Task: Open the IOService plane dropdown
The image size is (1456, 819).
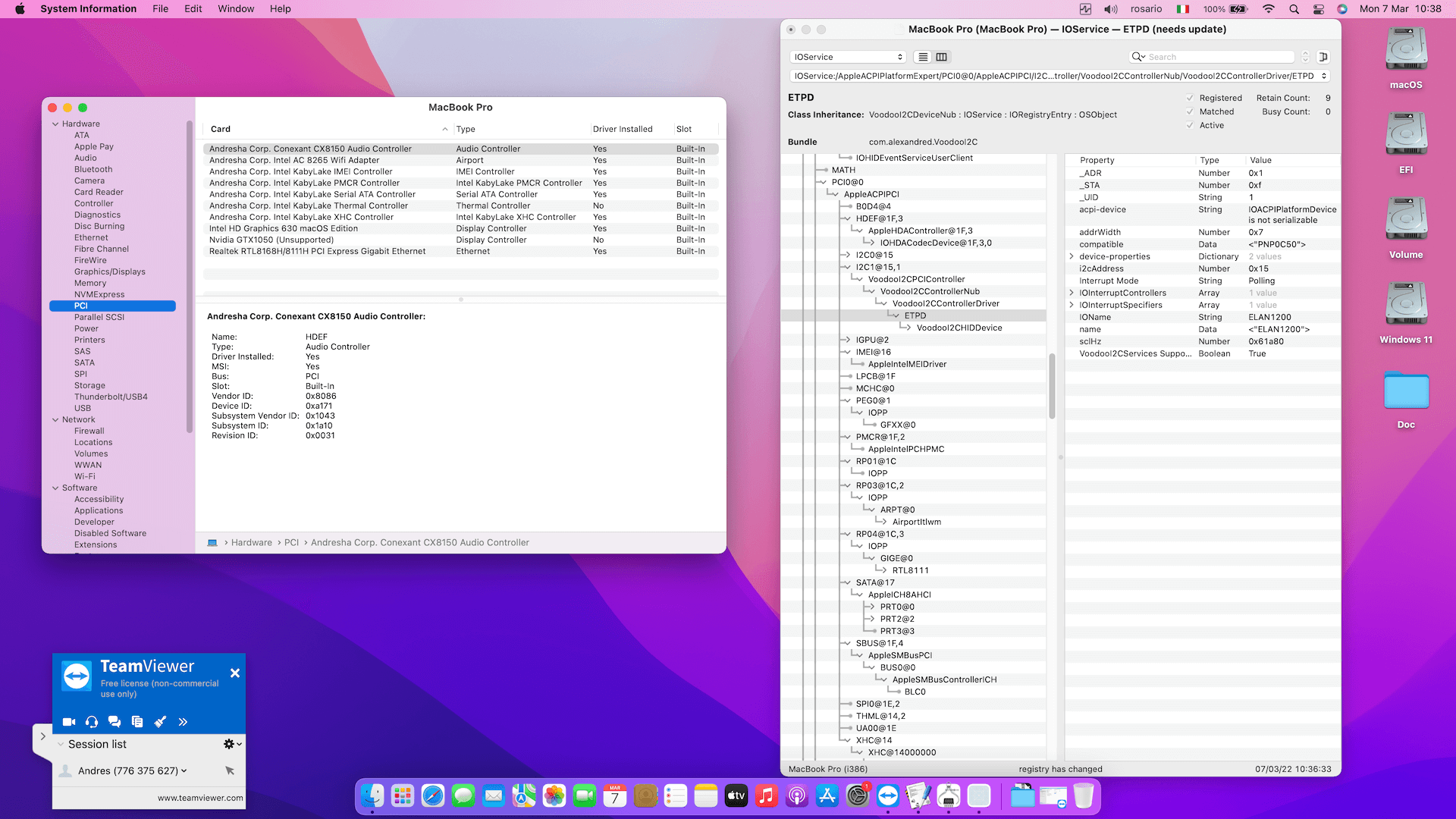Action: pyautogui.click(x=848, y=57)
